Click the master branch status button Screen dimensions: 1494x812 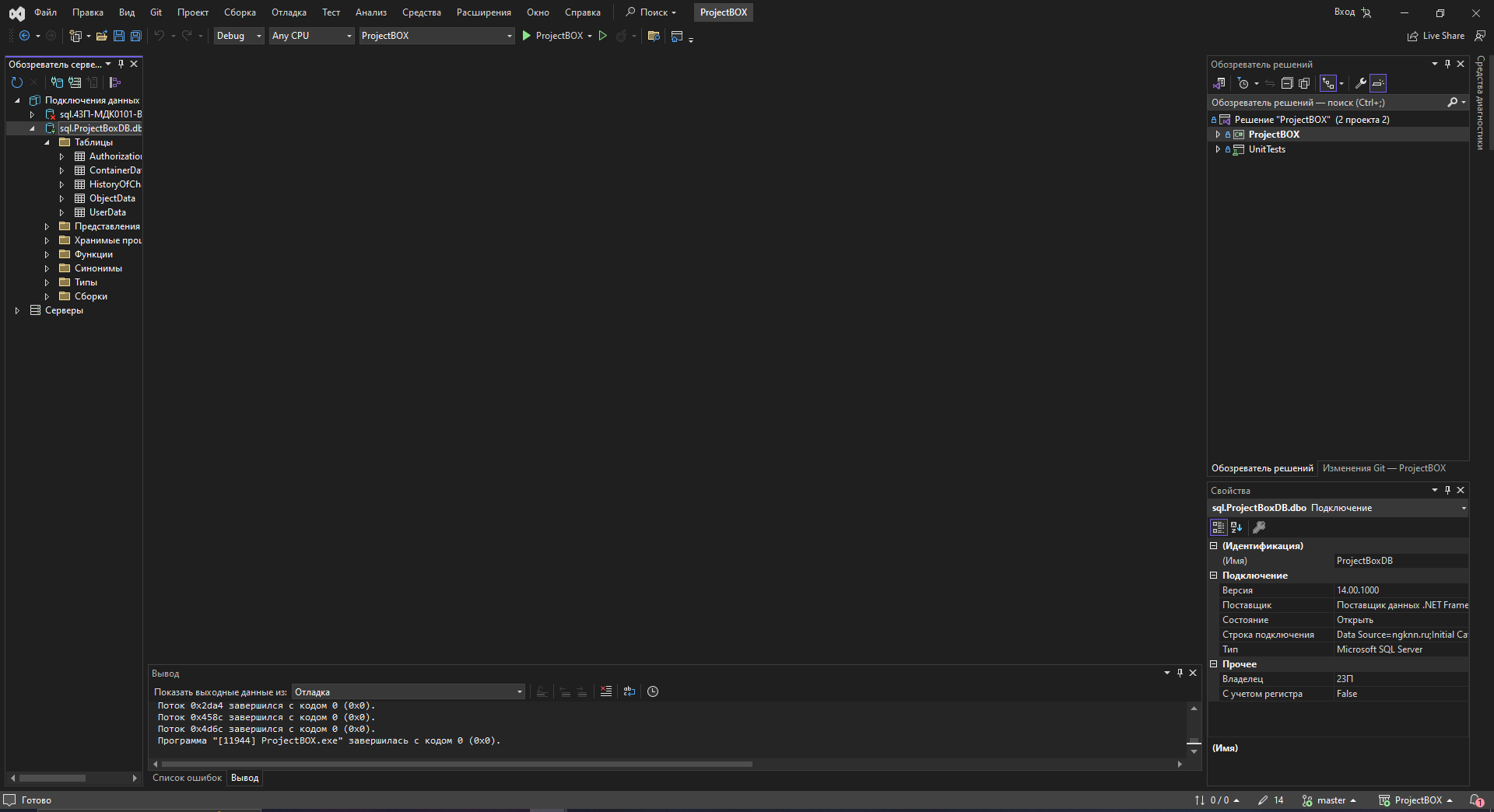point(1329,800)
